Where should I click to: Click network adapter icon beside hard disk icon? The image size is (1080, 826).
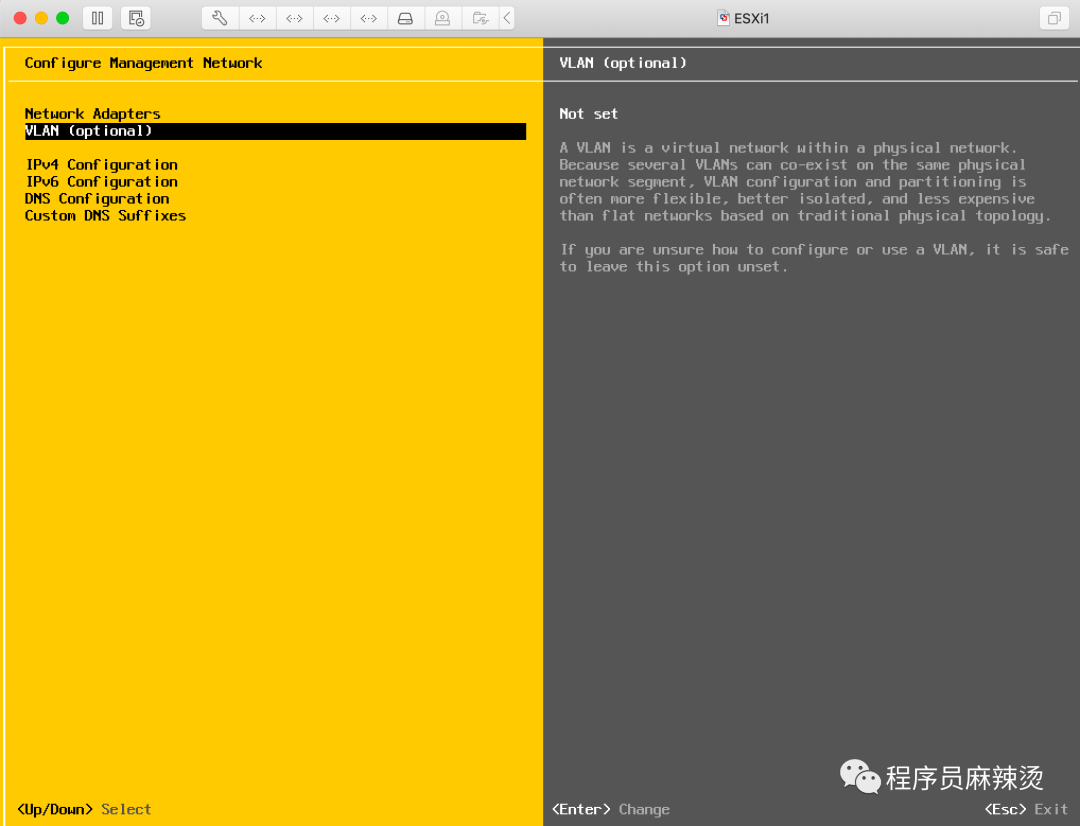(x=368, y=18)
